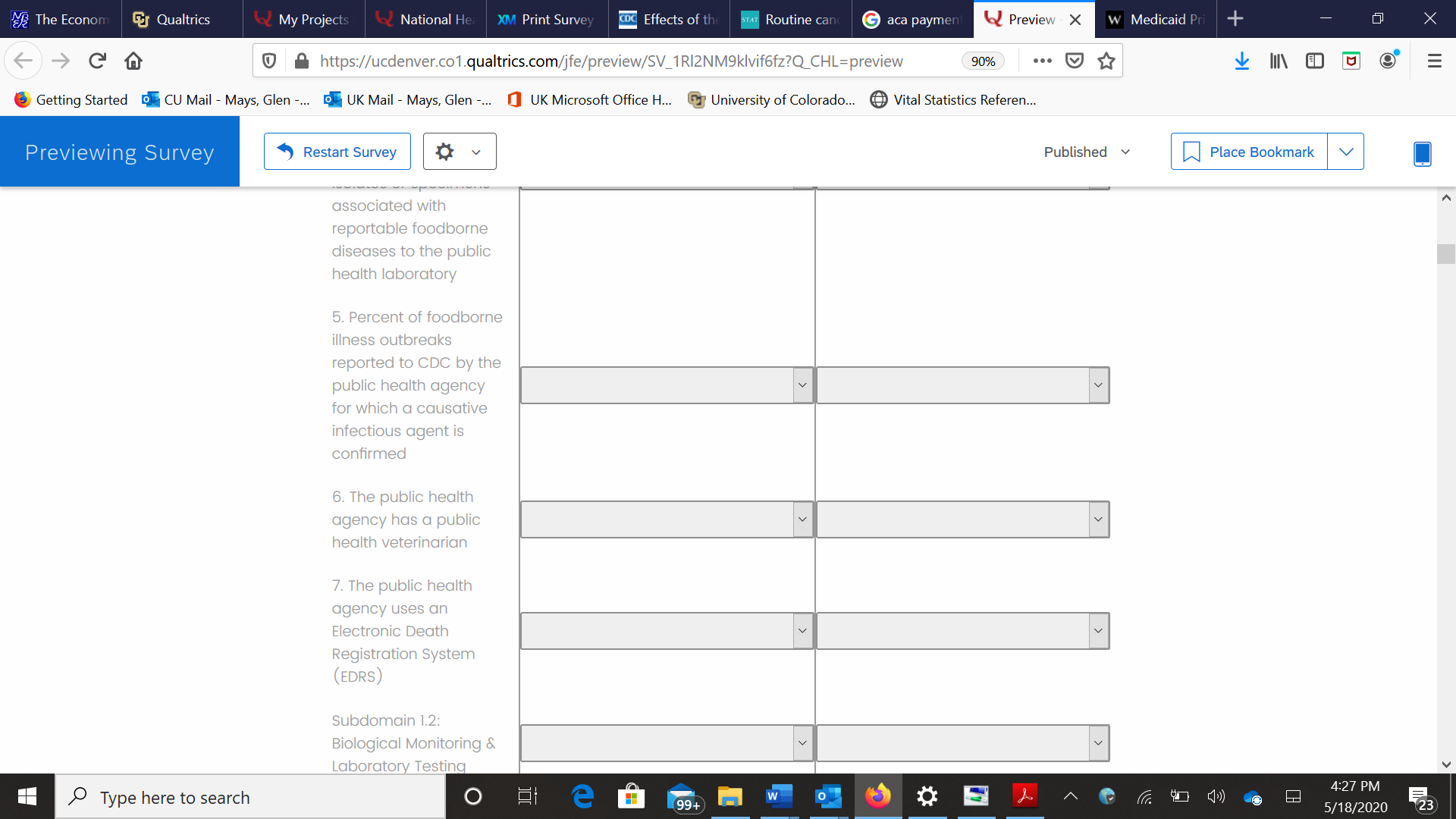Open the Firefox account icon

(x=1388, y=61)
